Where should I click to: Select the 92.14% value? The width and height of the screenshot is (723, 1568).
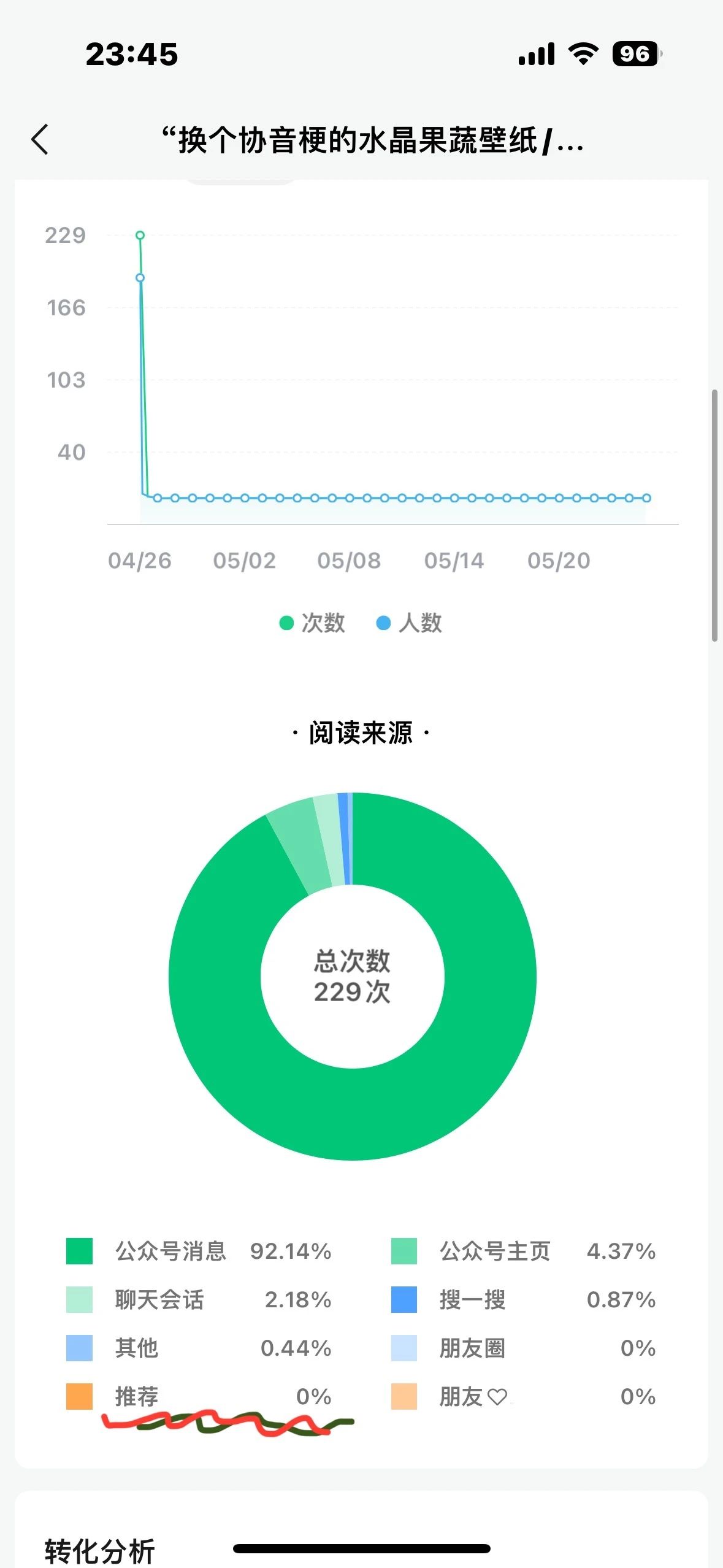(291, 1251)
